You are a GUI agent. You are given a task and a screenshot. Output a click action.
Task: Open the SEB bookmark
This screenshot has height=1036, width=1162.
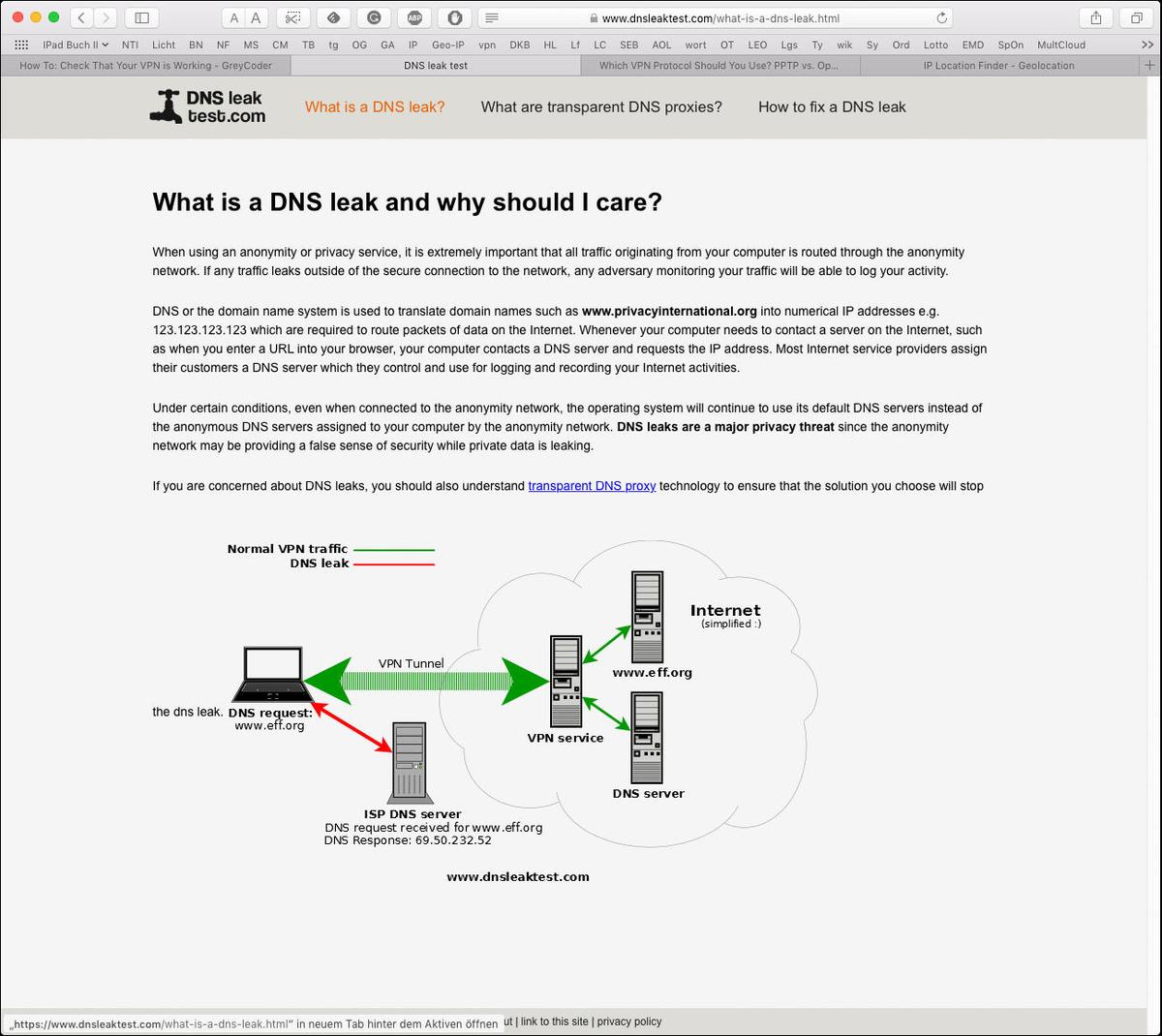pyautogui.click(x=629, y=45)
